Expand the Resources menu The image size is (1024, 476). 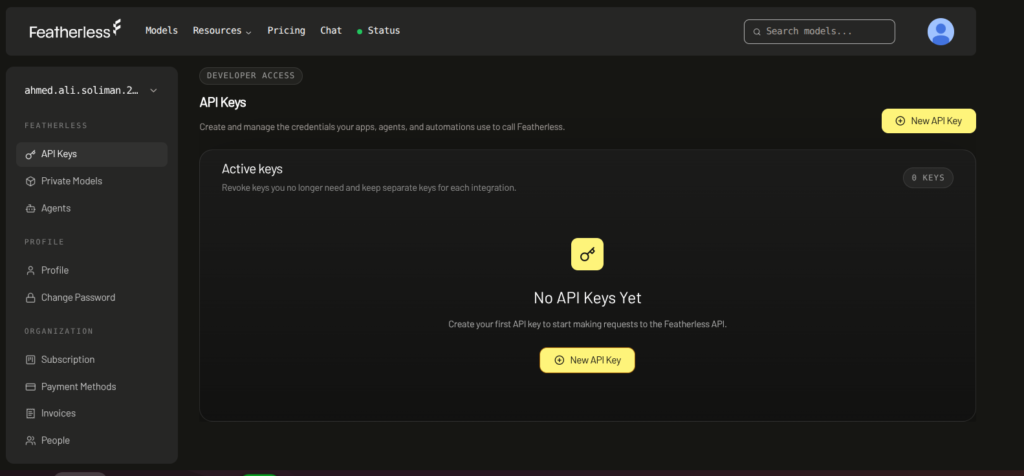point(222,31)
